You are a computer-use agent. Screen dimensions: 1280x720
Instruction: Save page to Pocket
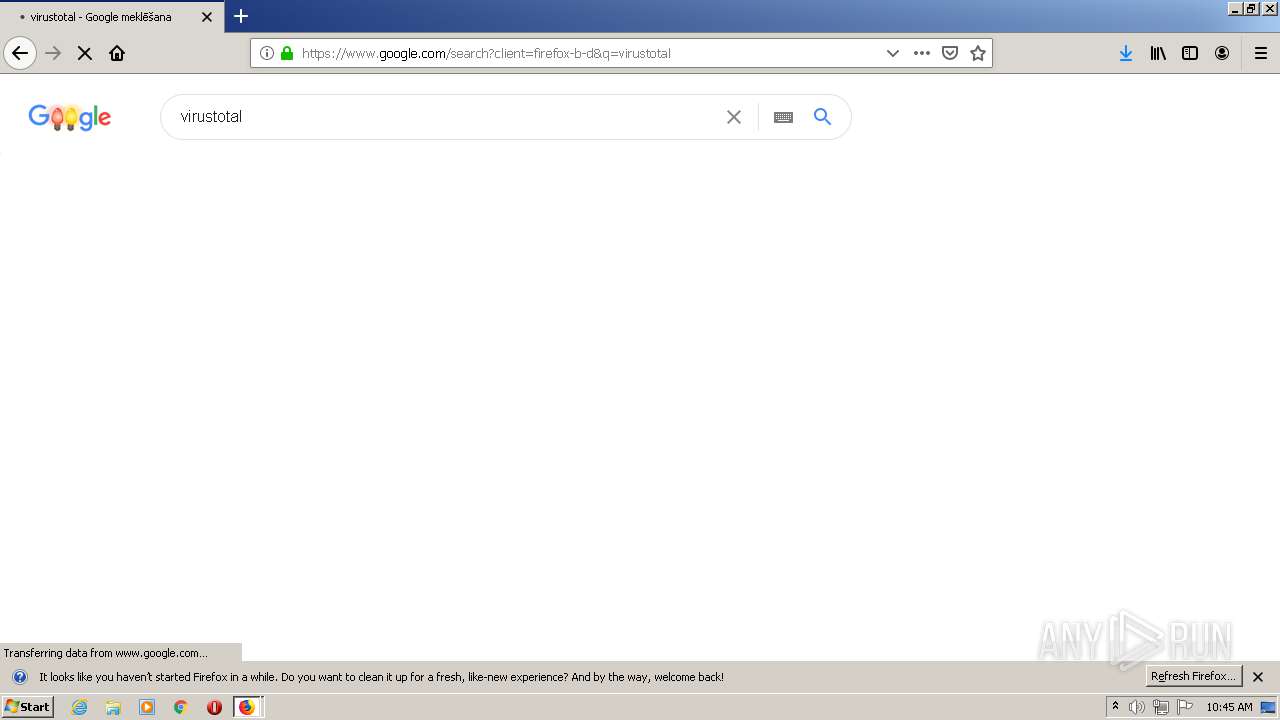click(x=950, y=53)
